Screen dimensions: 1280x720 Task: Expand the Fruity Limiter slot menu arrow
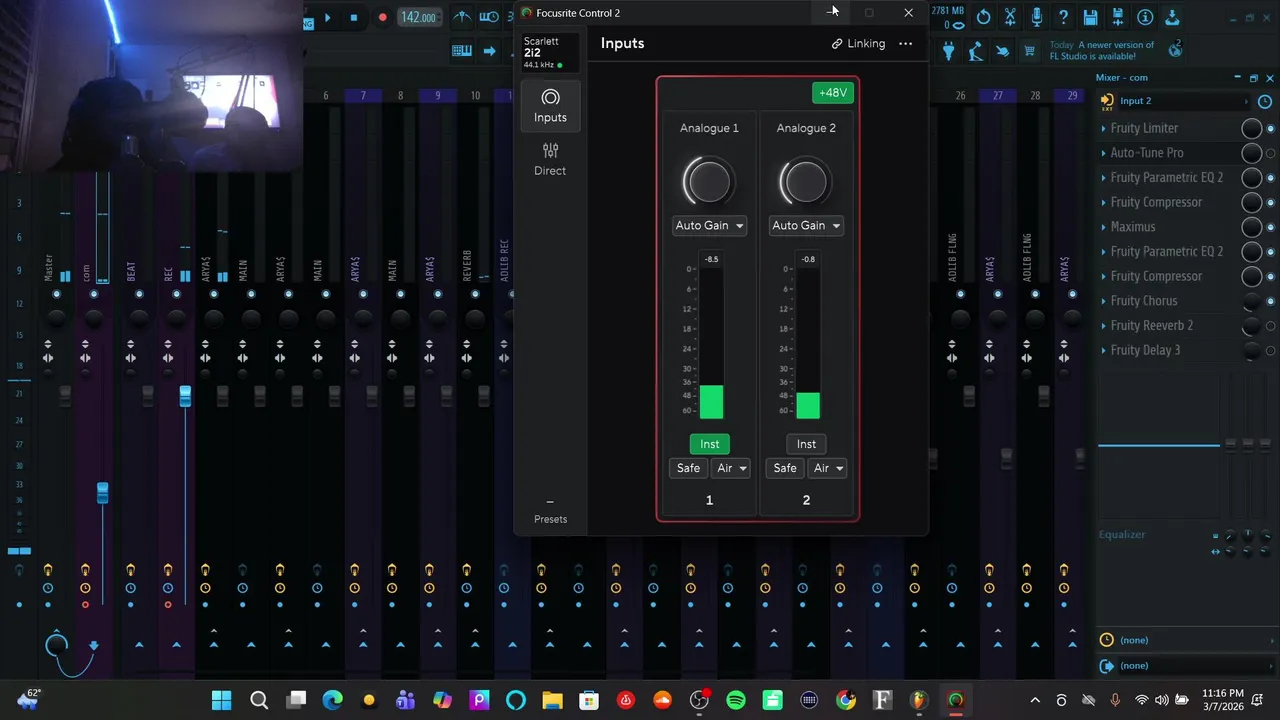pyautogui.click(x=1103, y=129)
